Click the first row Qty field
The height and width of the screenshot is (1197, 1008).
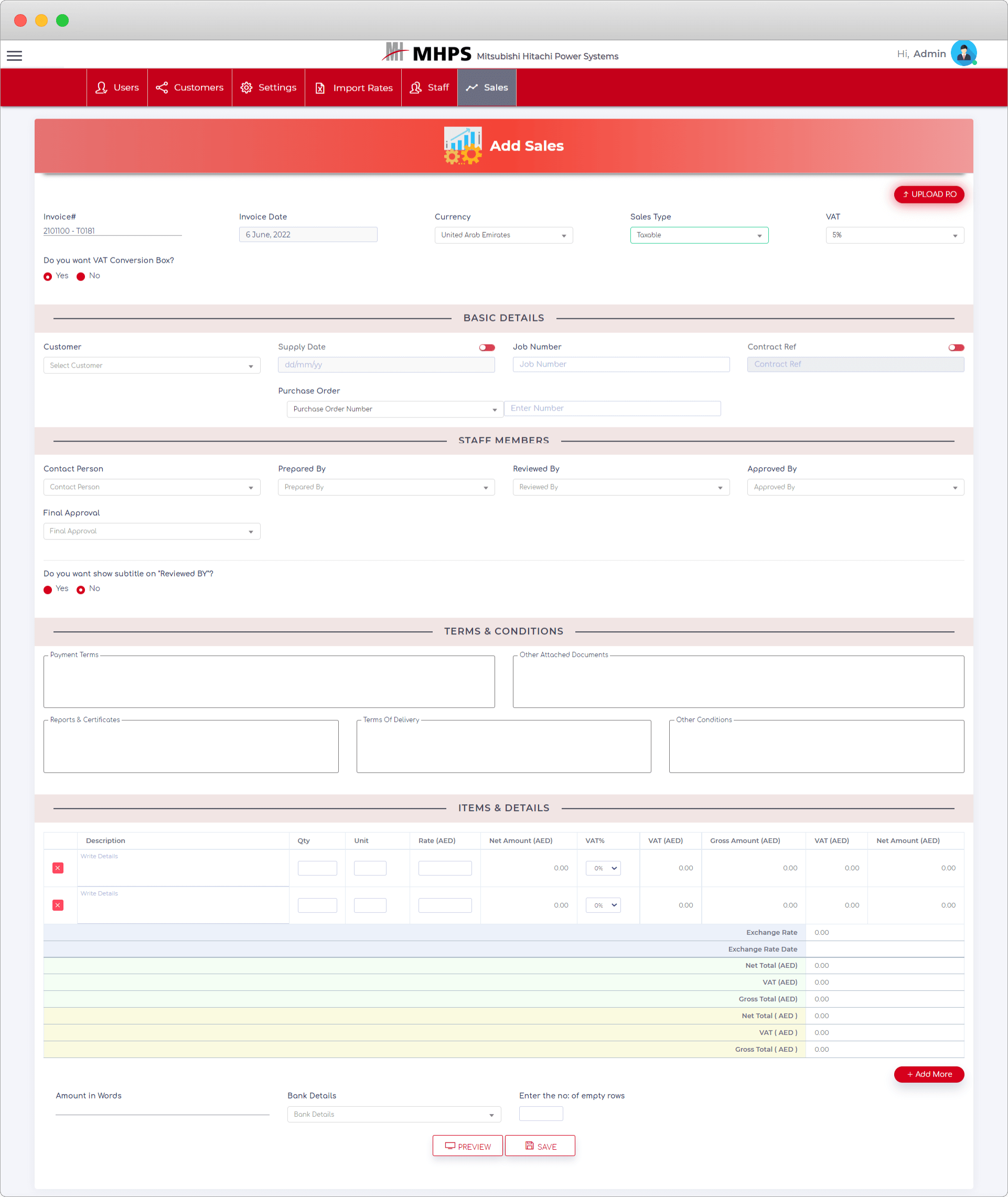pos(317,868)
